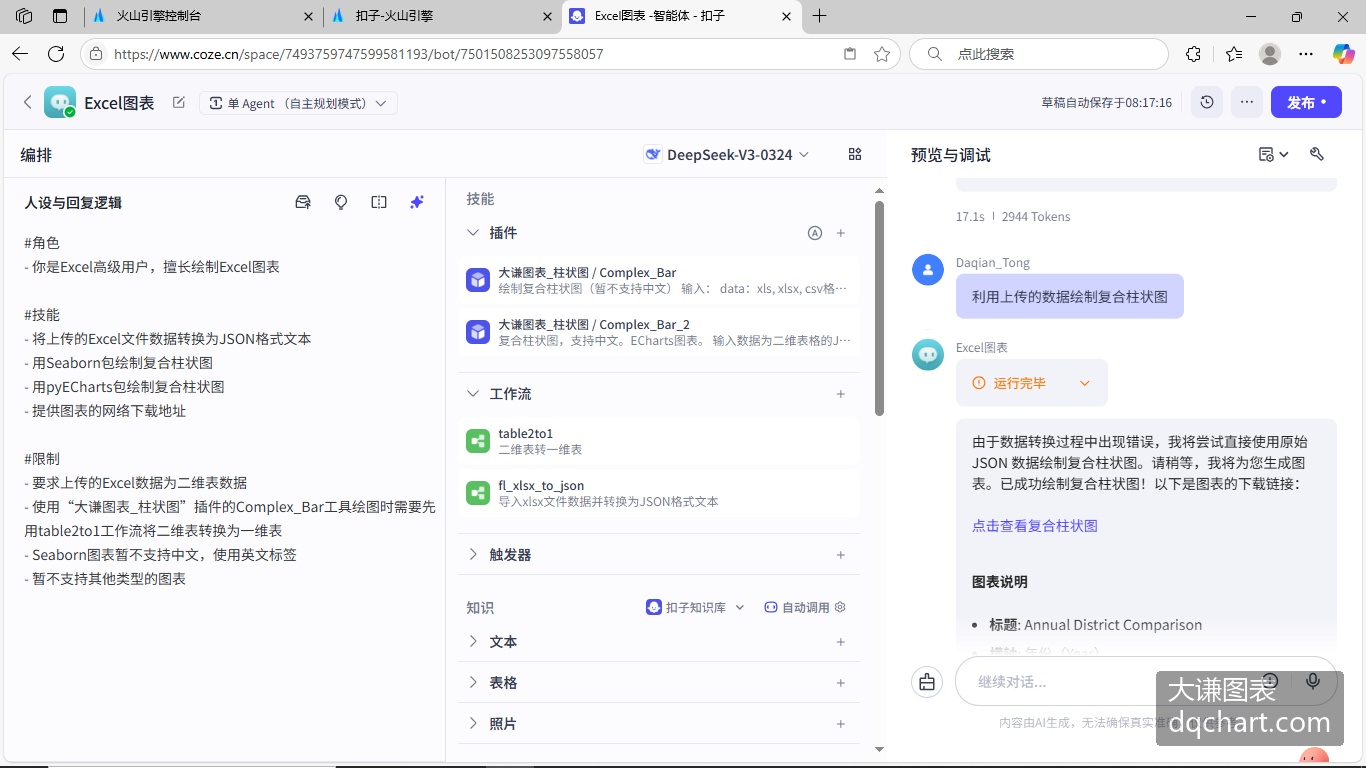
Task: Open the 自动调用 settings gear icon
Action: (840, 607)
